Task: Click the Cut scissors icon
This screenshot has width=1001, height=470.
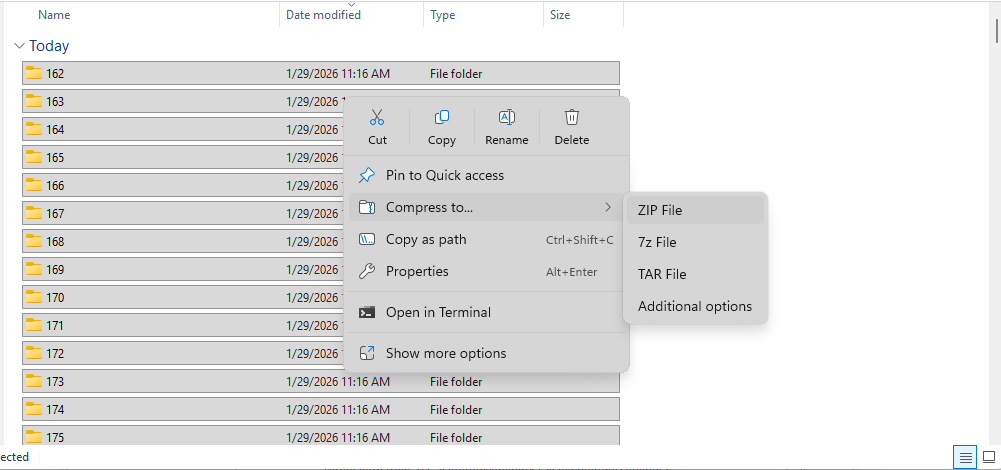Action: pos(377,118)
